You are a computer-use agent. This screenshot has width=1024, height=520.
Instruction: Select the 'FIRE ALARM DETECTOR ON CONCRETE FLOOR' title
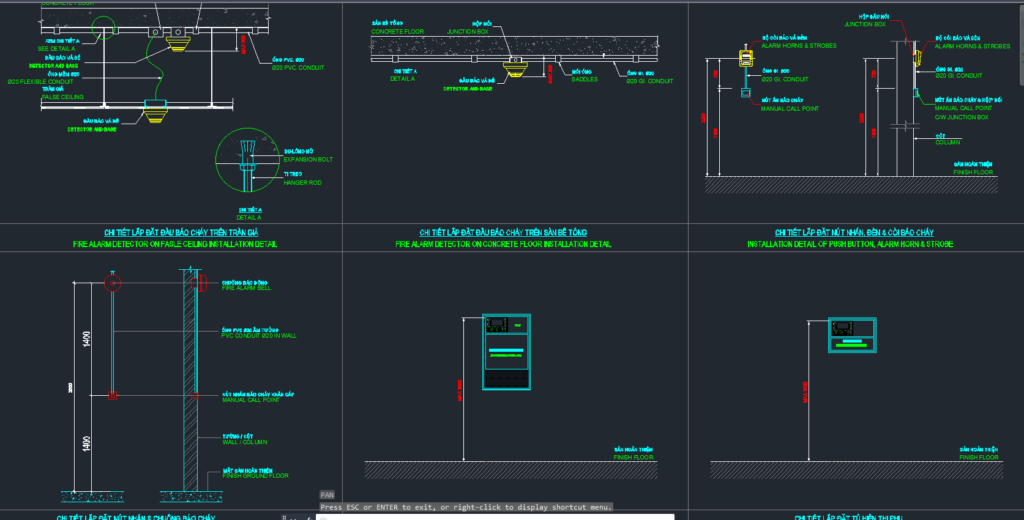(503, 244)
